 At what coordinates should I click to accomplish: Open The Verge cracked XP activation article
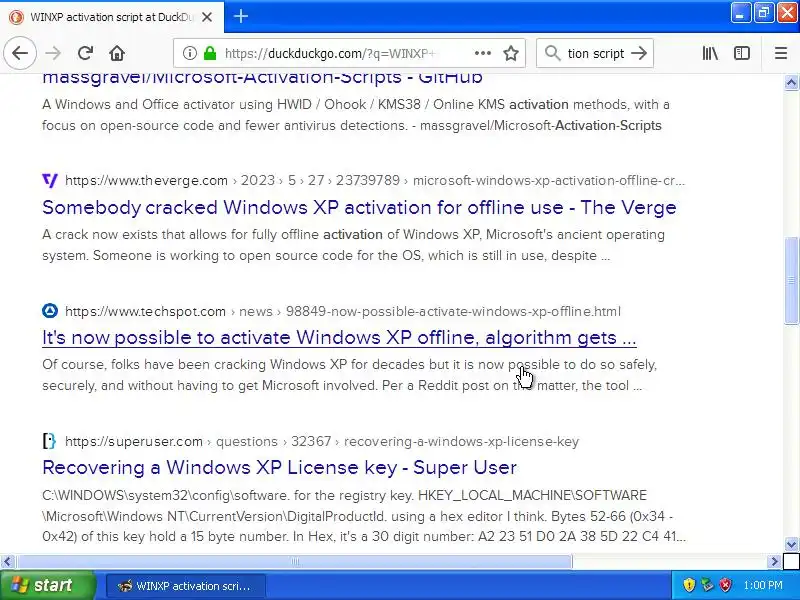359,208
